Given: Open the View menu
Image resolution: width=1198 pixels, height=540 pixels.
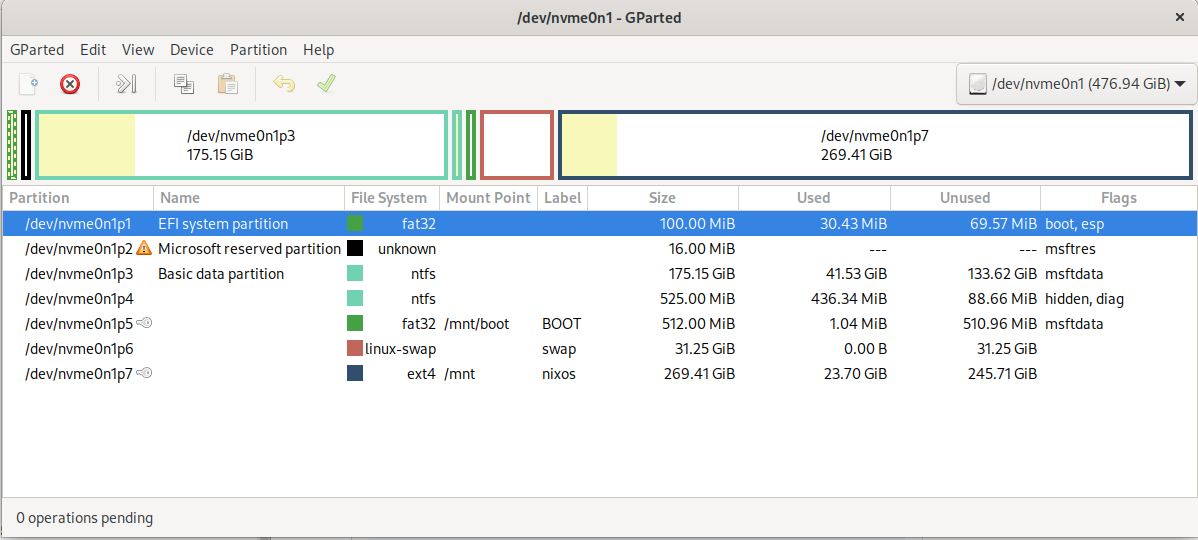Looking at the screenshot, I should pyautogui.click(x=138, y=50).
